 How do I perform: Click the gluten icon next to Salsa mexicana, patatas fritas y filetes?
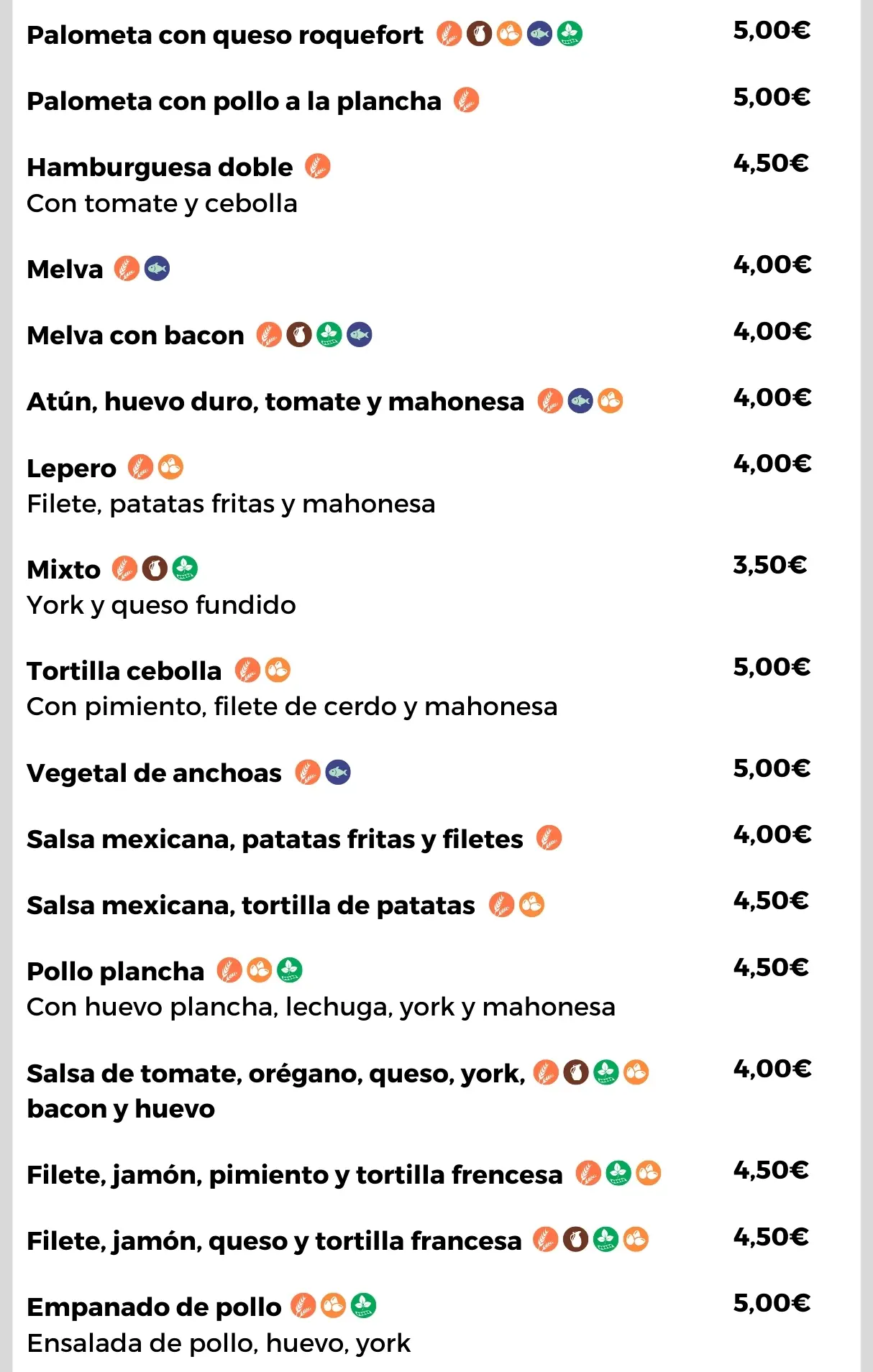[x=549, y=838]
